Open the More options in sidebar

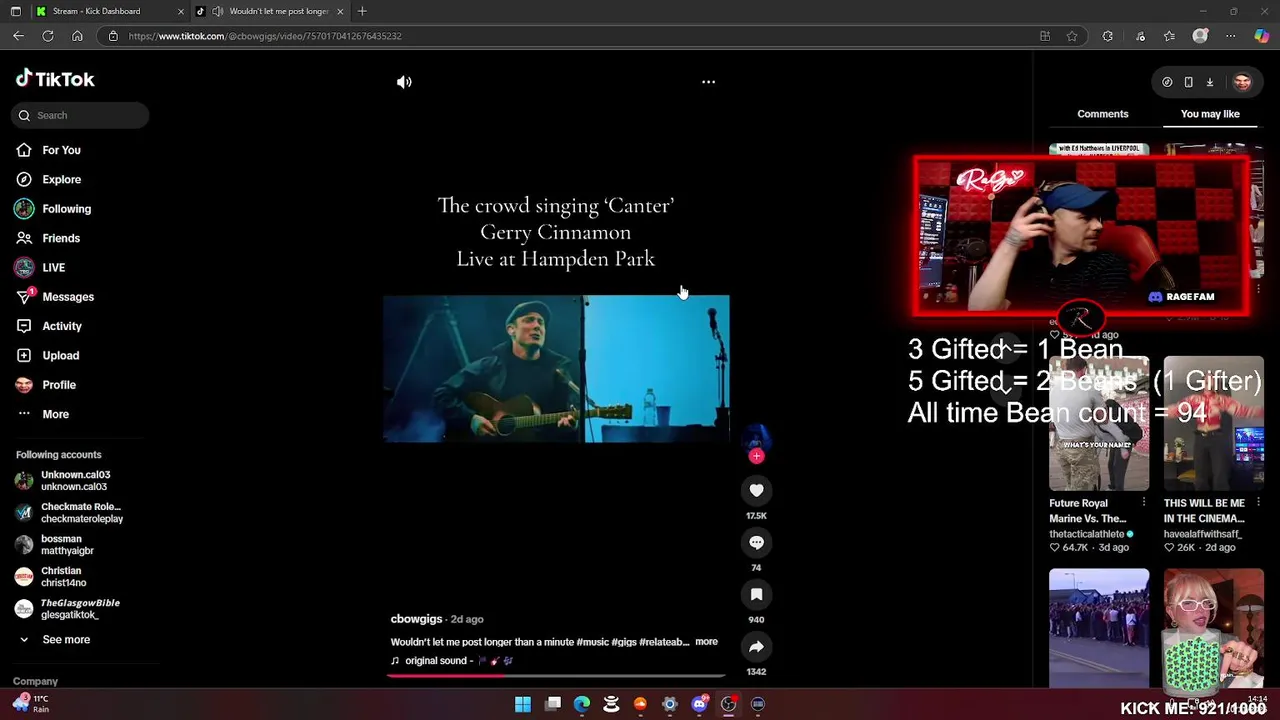coord(55,414)
